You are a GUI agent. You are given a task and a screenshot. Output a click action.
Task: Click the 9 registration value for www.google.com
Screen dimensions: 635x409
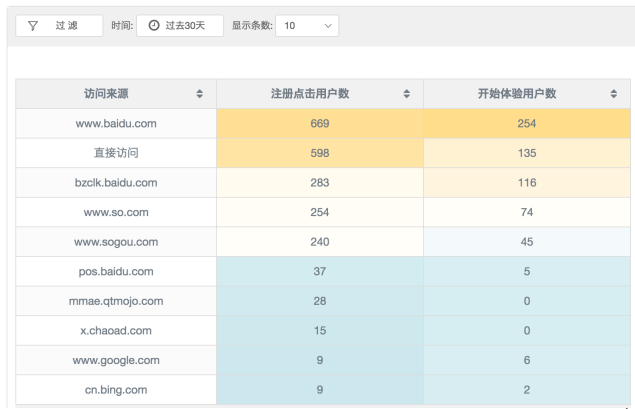coord(320,360)
